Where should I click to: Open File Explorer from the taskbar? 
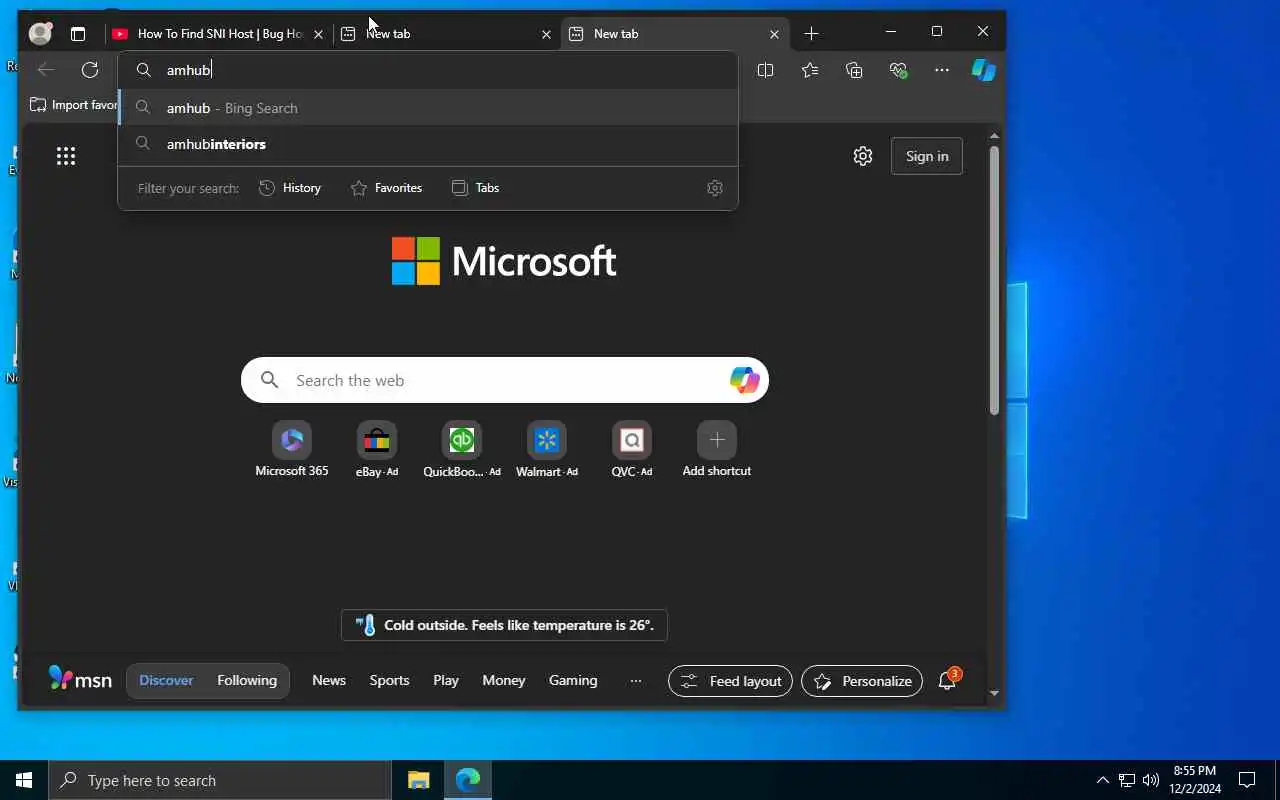tap(418, 780)
